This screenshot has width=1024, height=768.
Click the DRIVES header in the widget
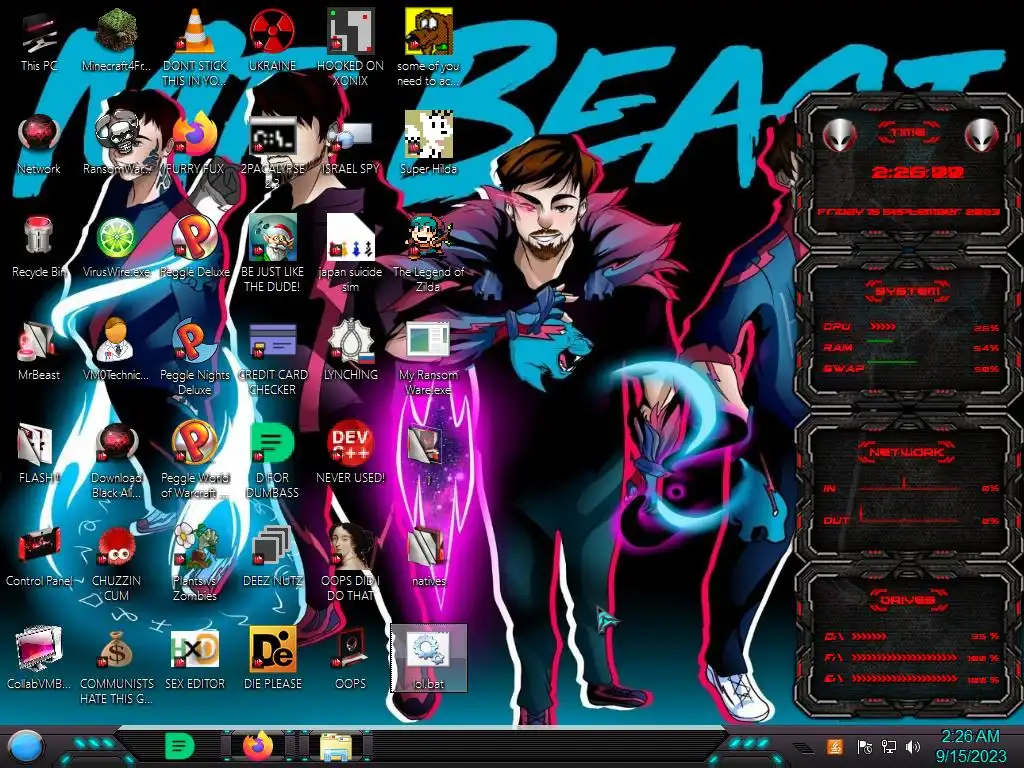click(x=907, y=600)
